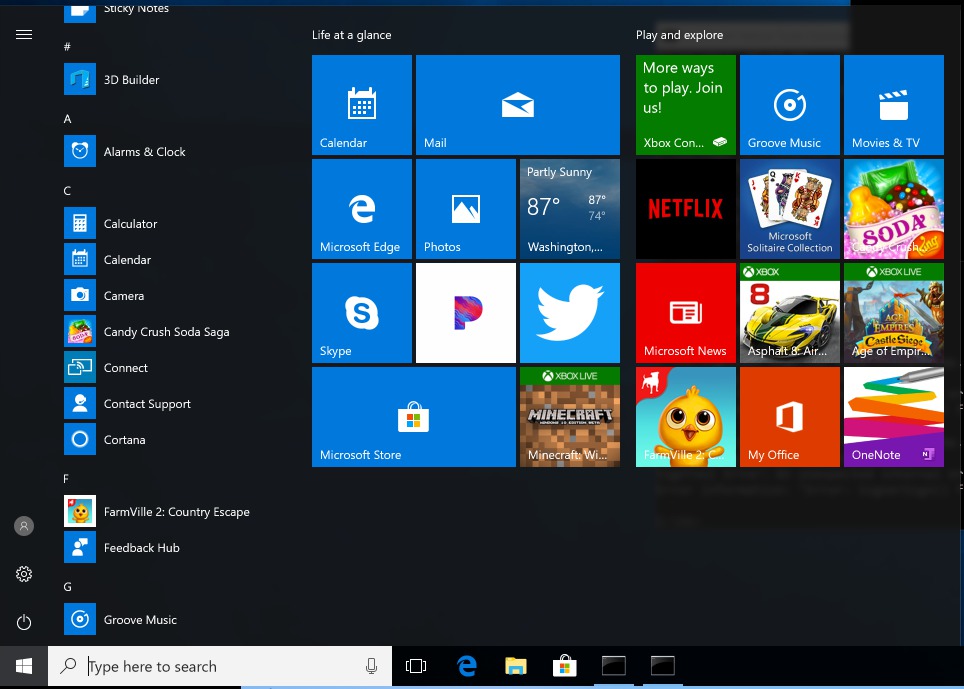Click the 'C' letter group header

click(67, 191)
